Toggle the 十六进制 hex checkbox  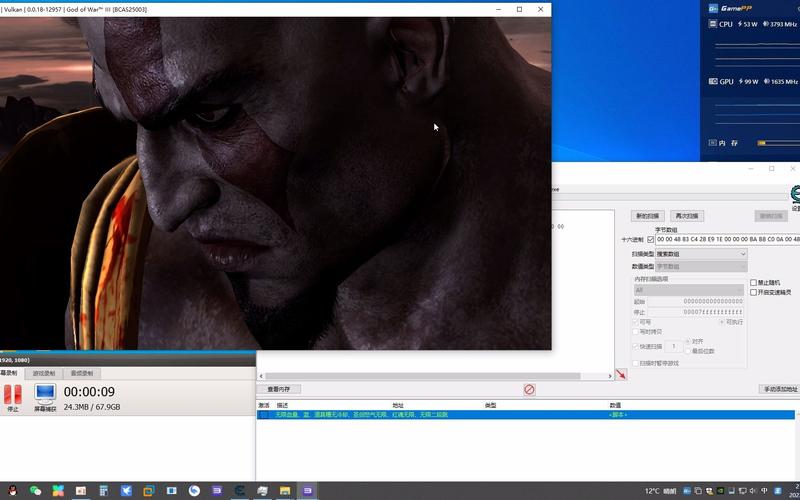(650, 240)
